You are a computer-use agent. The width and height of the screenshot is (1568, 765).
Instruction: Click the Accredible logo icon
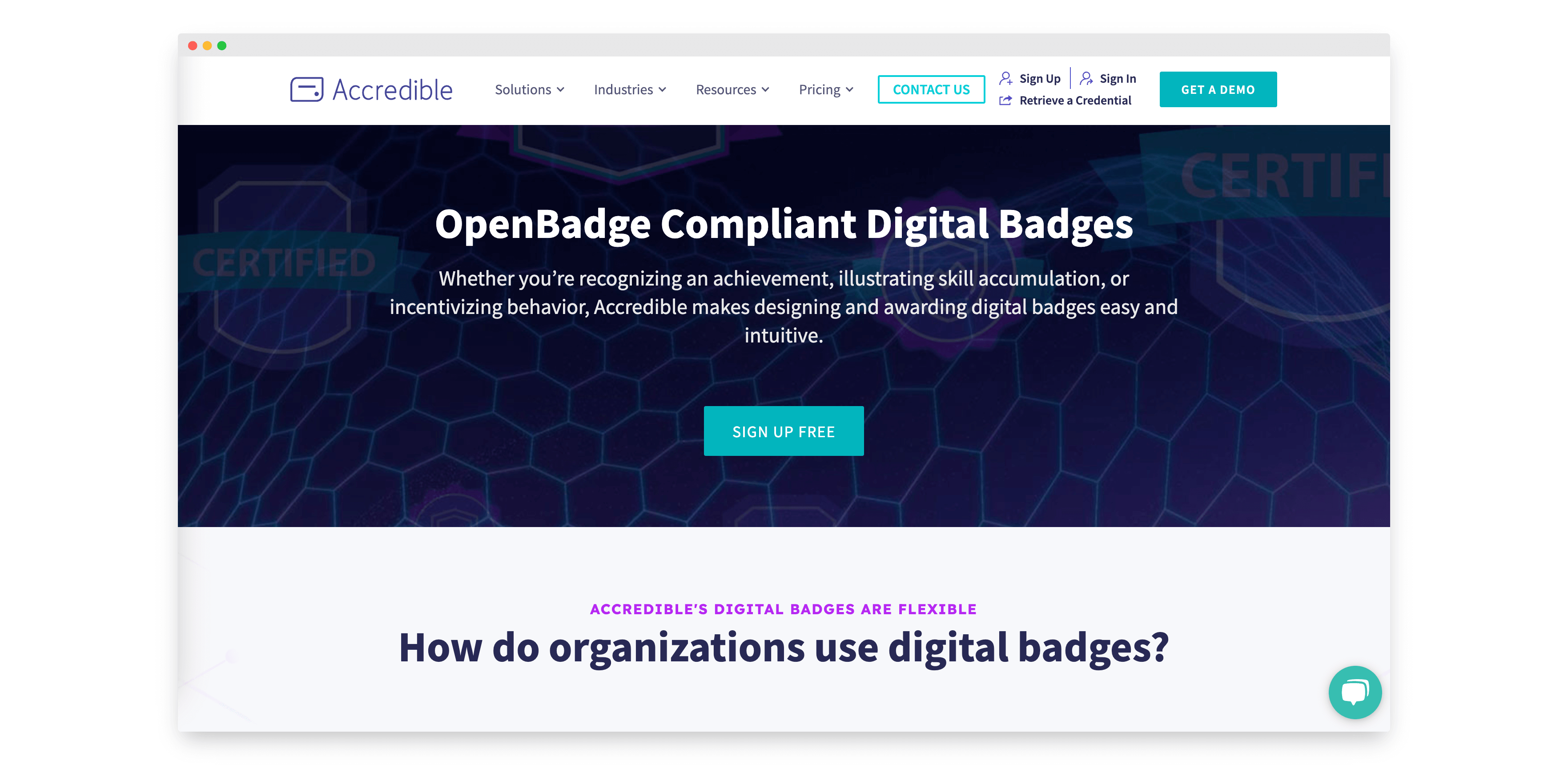[x=307, y=89]
